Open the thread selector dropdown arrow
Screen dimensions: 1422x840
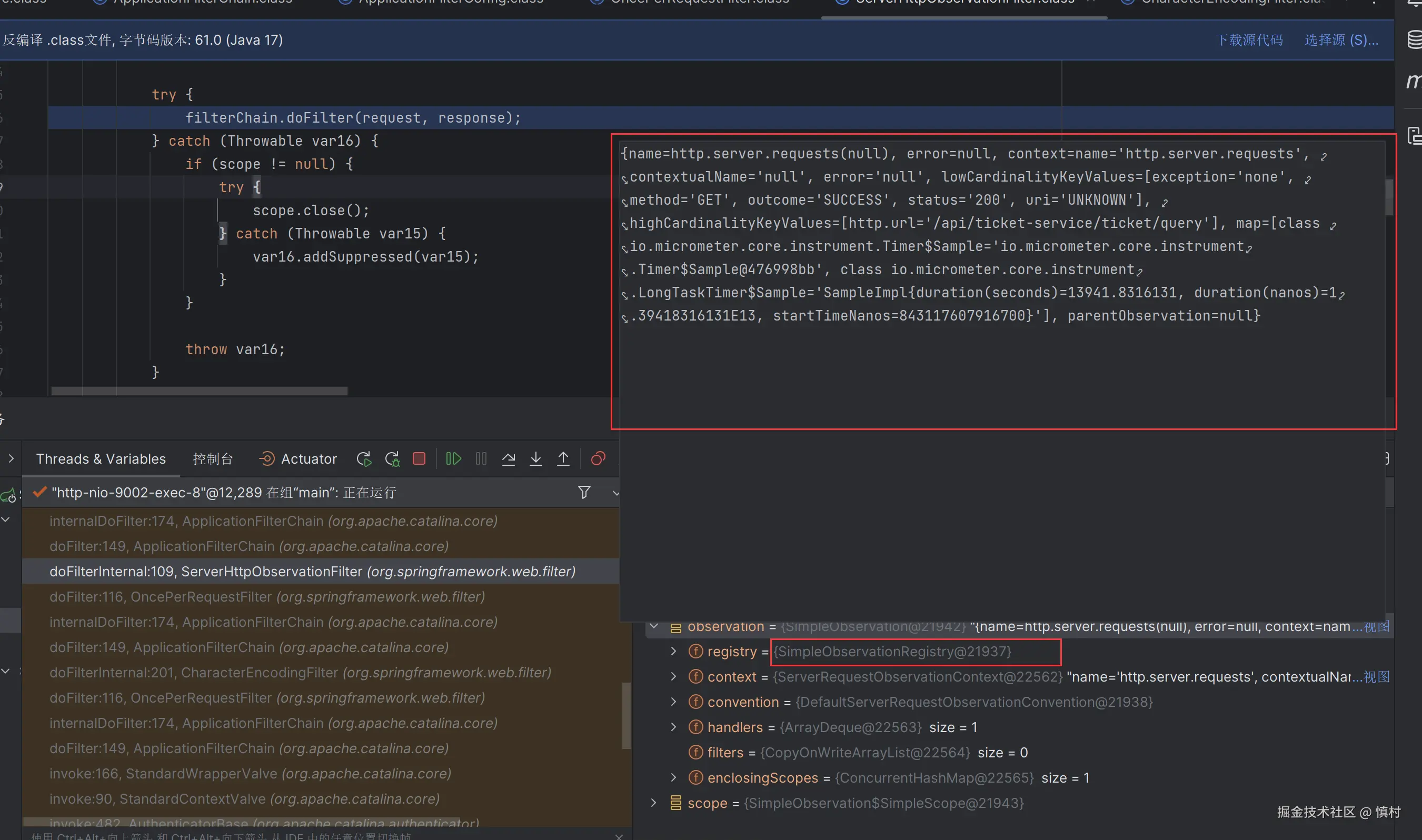click(616, 493)
